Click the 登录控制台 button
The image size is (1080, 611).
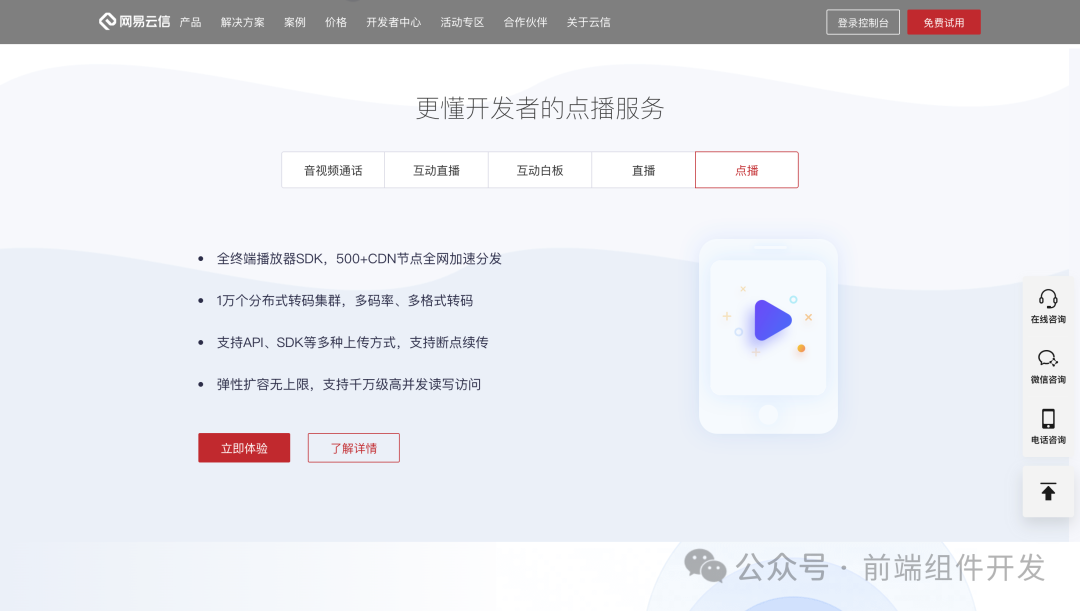(862, 21)
